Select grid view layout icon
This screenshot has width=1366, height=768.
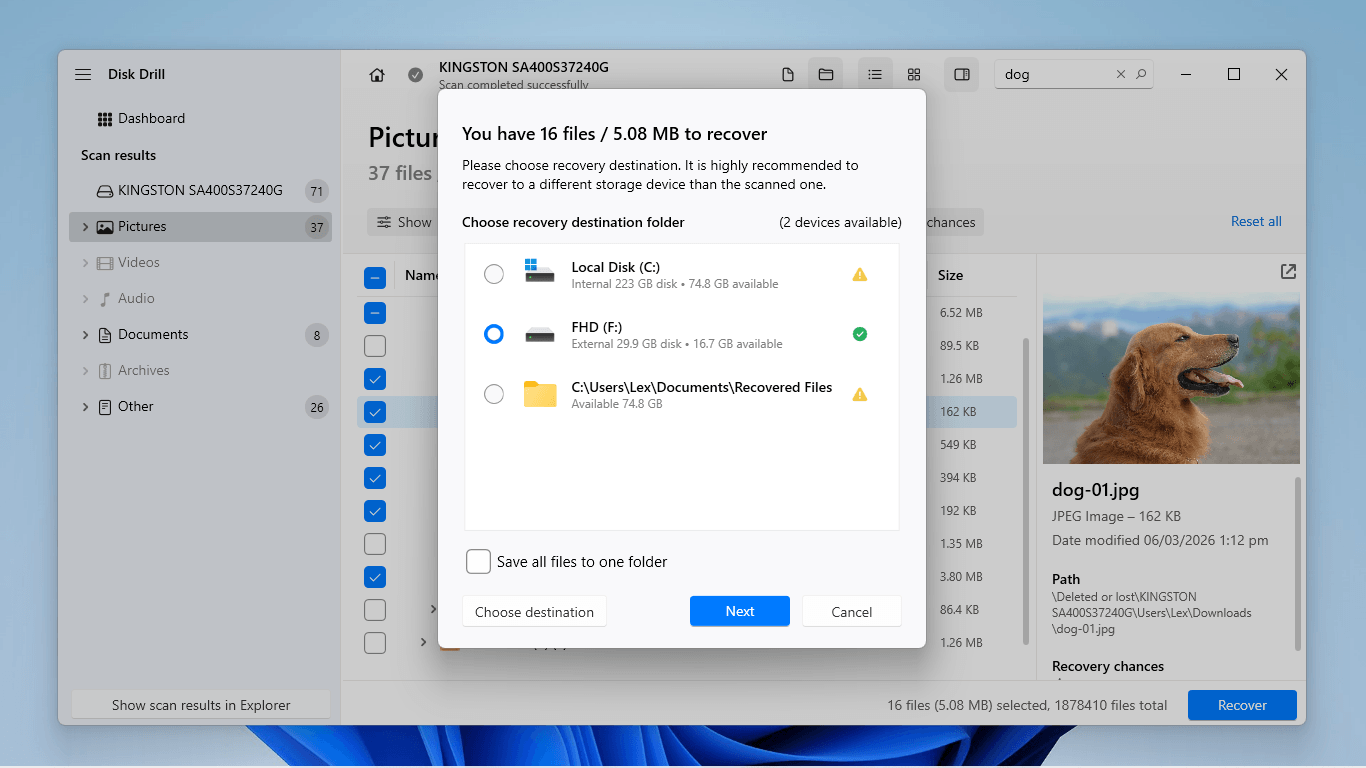pyautogui.click(x=914, y=75)
